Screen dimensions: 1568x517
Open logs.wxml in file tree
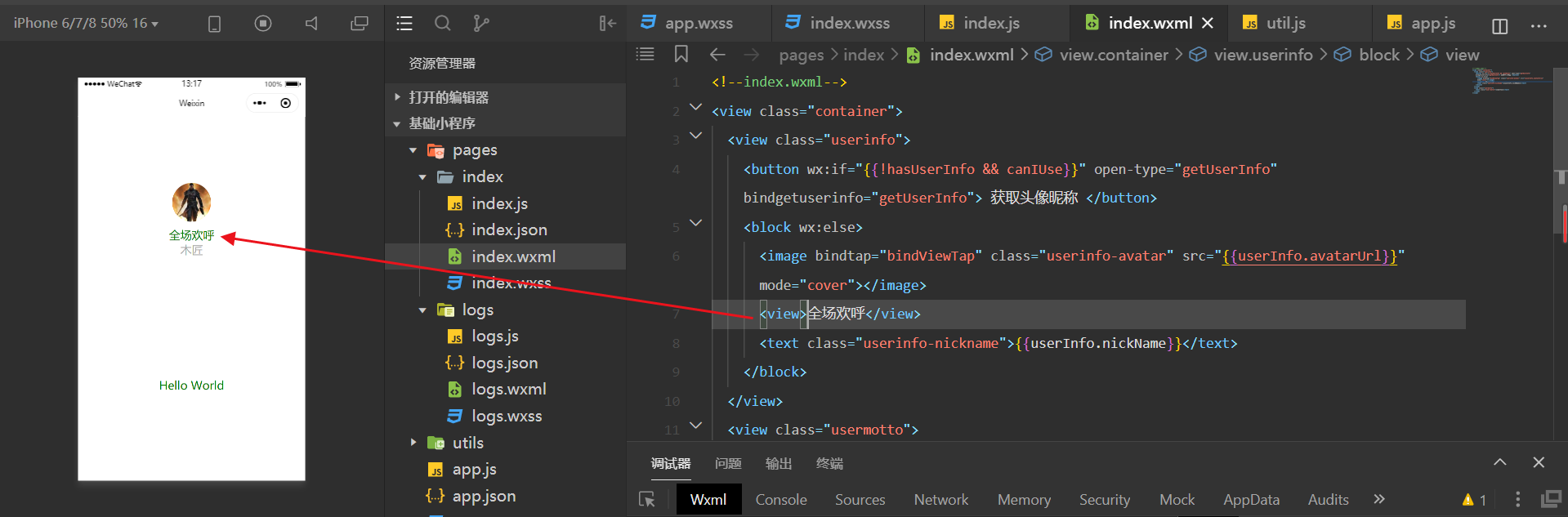505,389
